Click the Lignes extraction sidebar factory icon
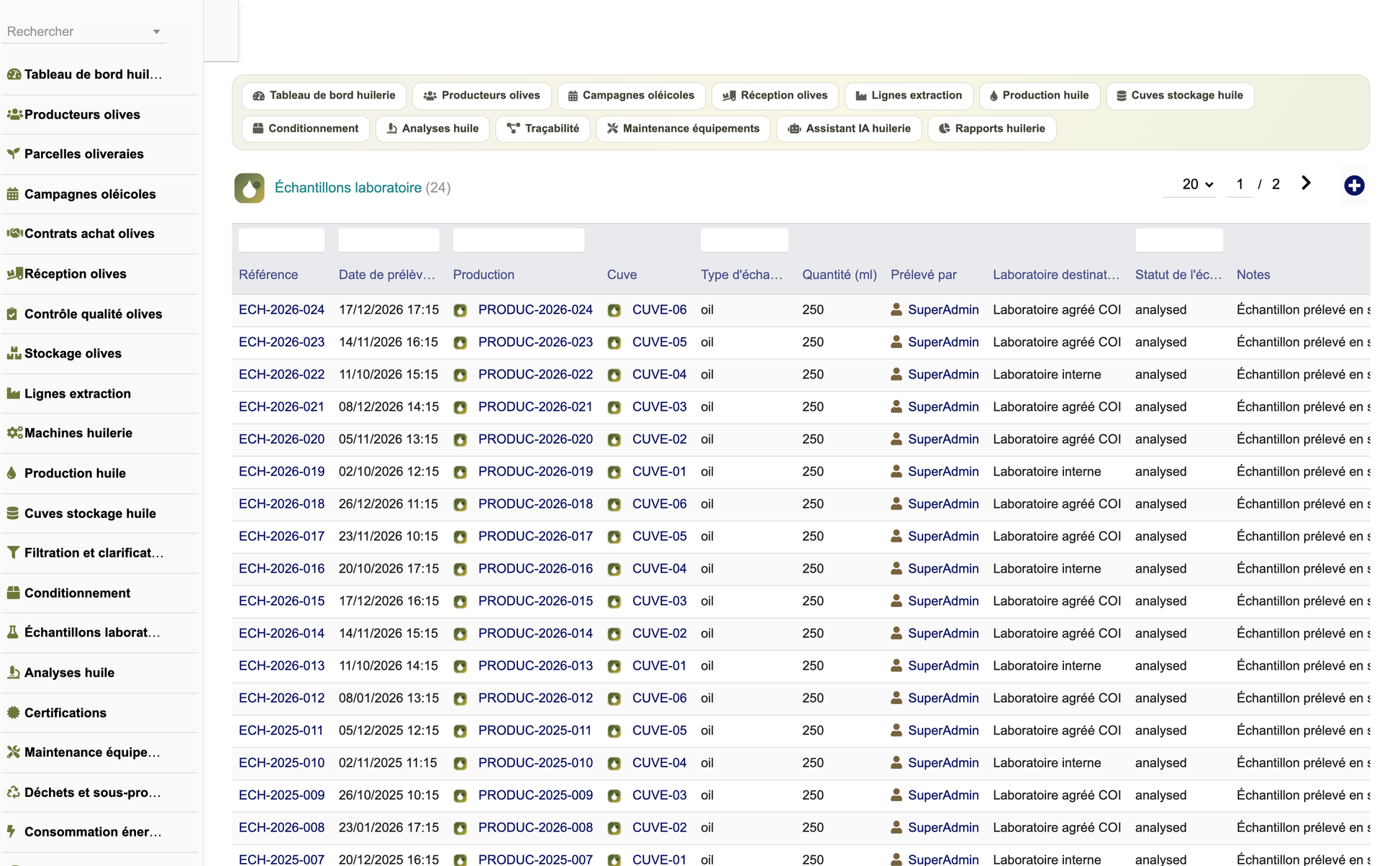 pos(13,393)
